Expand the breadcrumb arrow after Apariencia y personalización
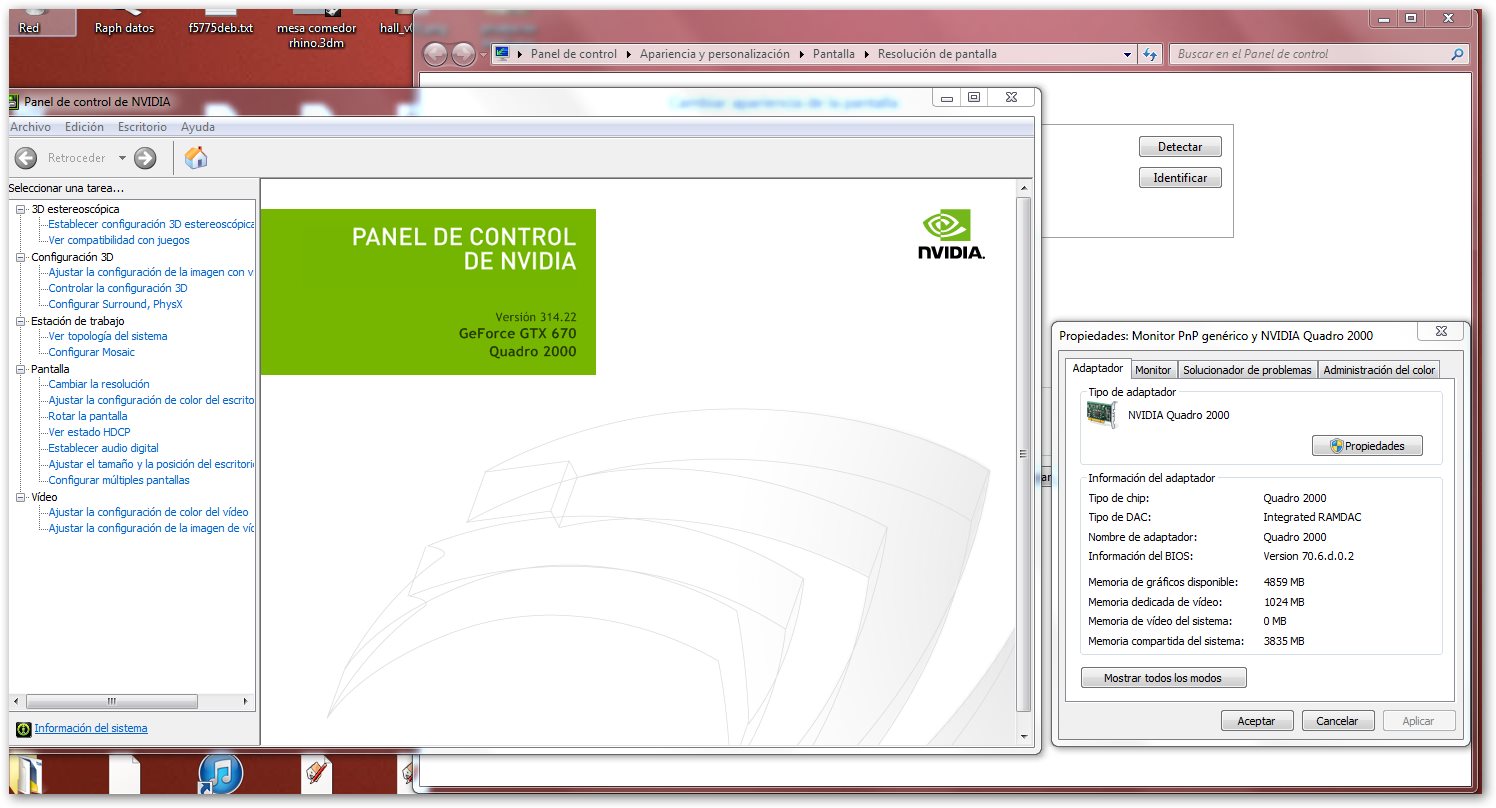1496x808 pixels. click(x=801, y=54)
